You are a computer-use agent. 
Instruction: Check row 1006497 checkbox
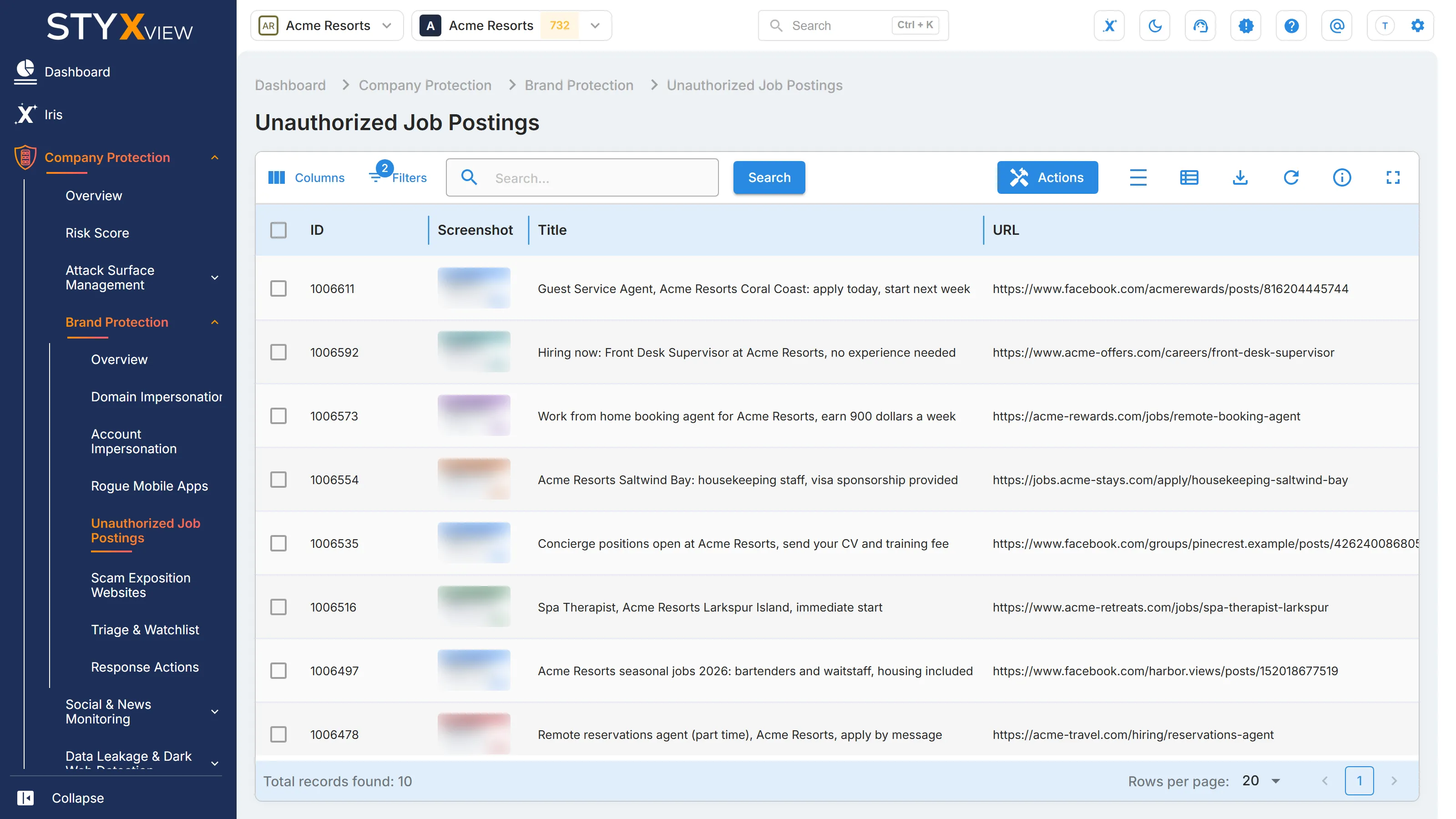(x=278, y=670)
